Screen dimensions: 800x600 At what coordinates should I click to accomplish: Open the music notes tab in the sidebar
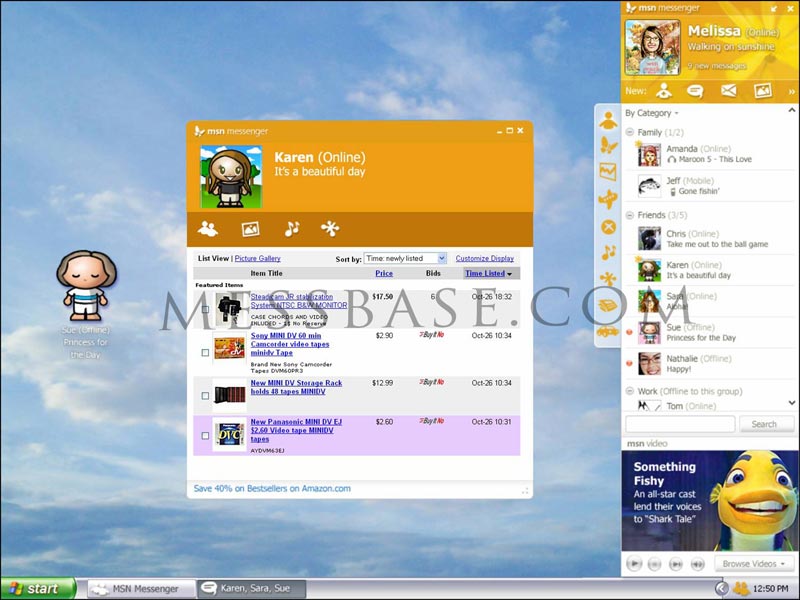[x=608, y=252]
